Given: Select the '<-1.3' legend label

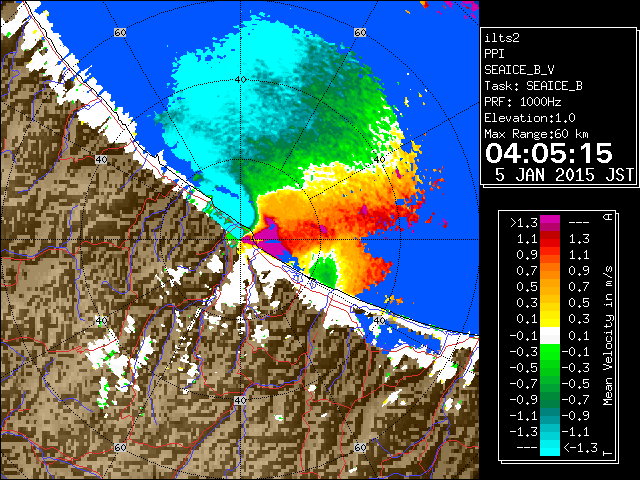Looking at the screenshot, I should (x=580, y=448).
